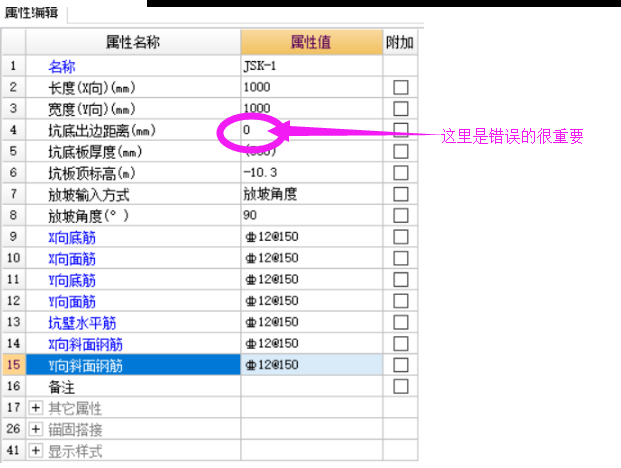This screenshot has height=468, width=621.
Task: Select the 其它属性 row label
Action: [75, 409]
